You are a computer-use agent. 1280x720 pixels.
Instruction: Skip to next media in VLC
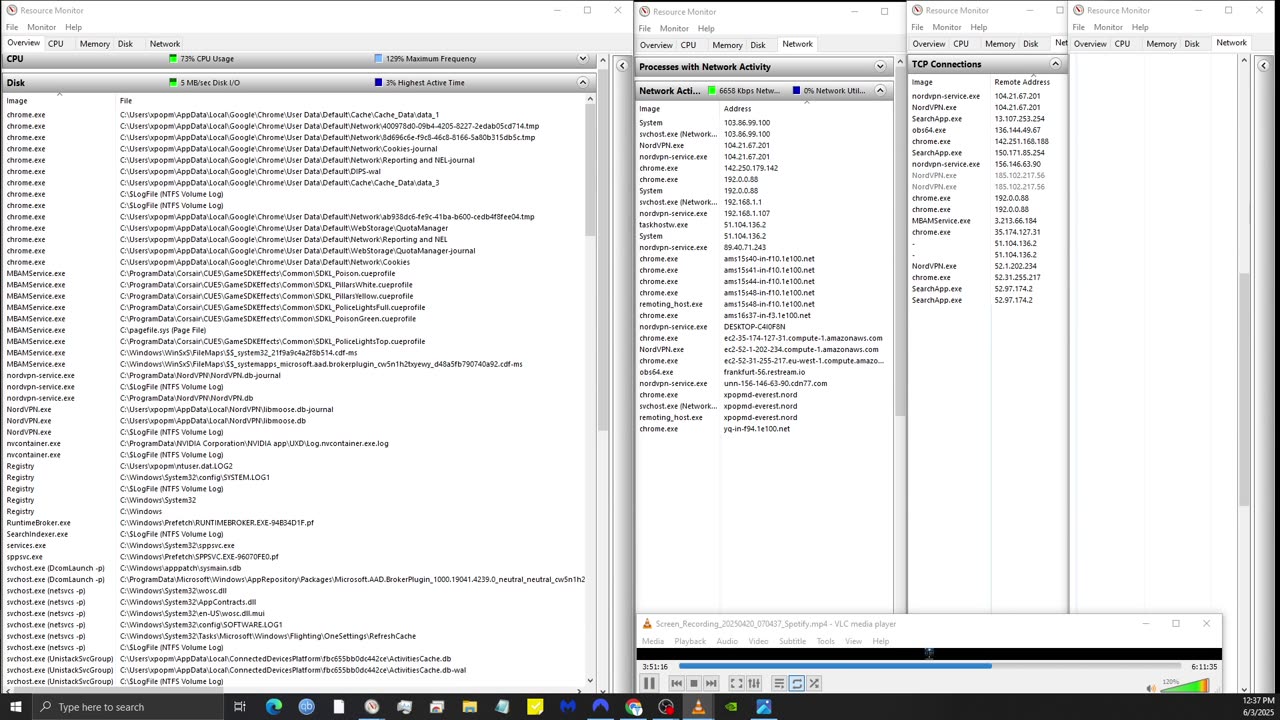(711, 683)
